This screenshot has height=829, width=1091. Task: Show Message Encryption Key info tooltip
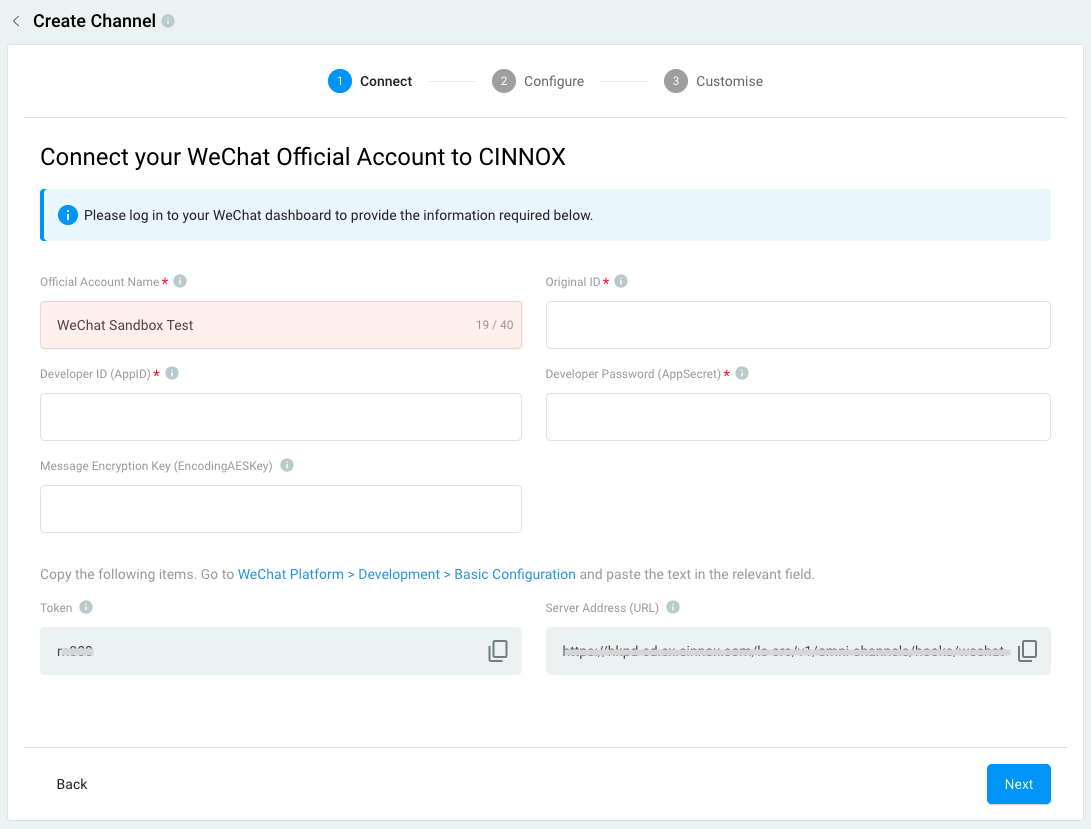287,465
